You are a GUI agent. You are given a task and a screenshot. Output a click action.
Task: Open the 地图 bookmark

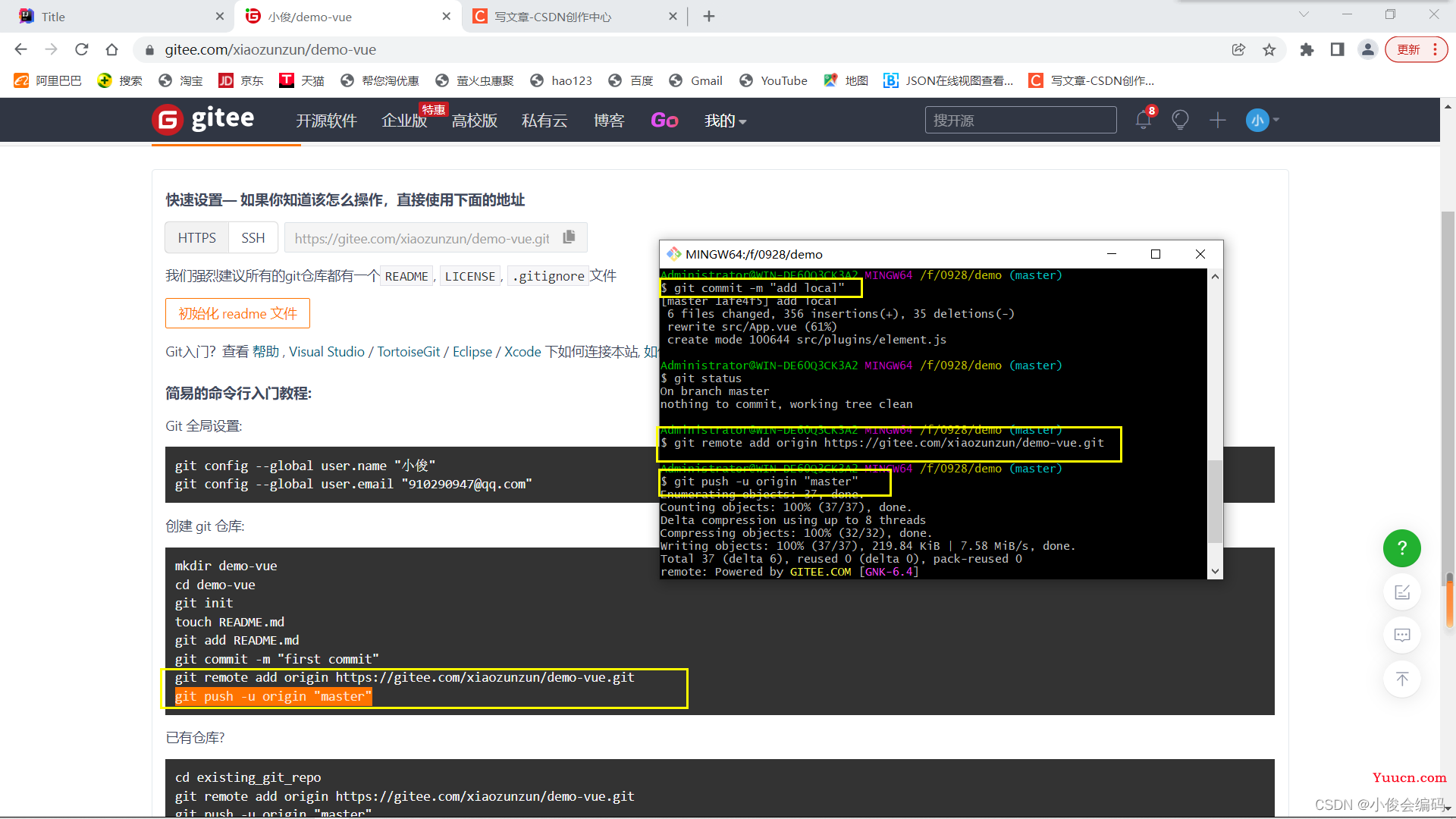846,80
